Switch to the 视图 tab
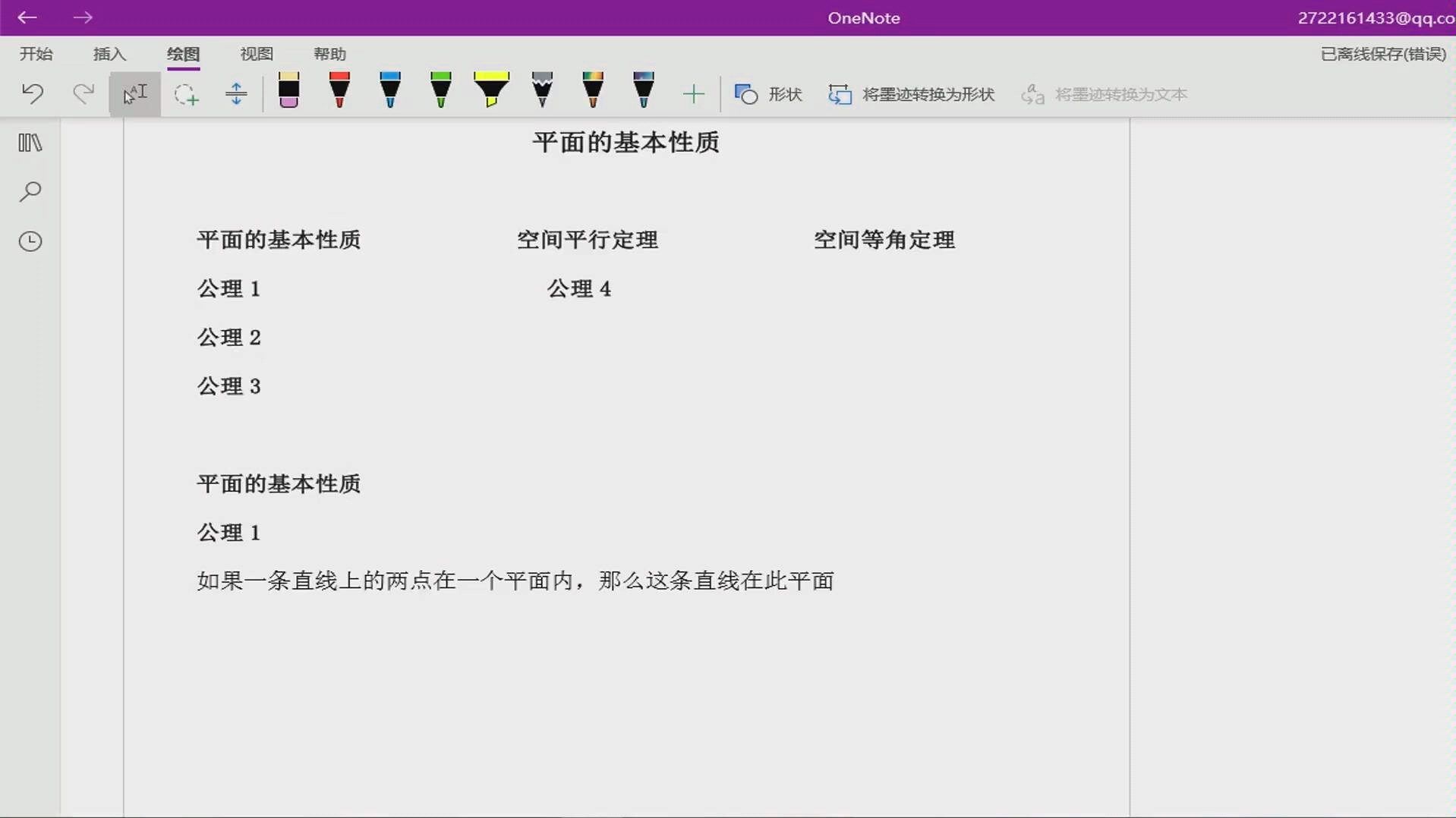Viewport: 1456px width, 818px height. click(x=257, y=54)
